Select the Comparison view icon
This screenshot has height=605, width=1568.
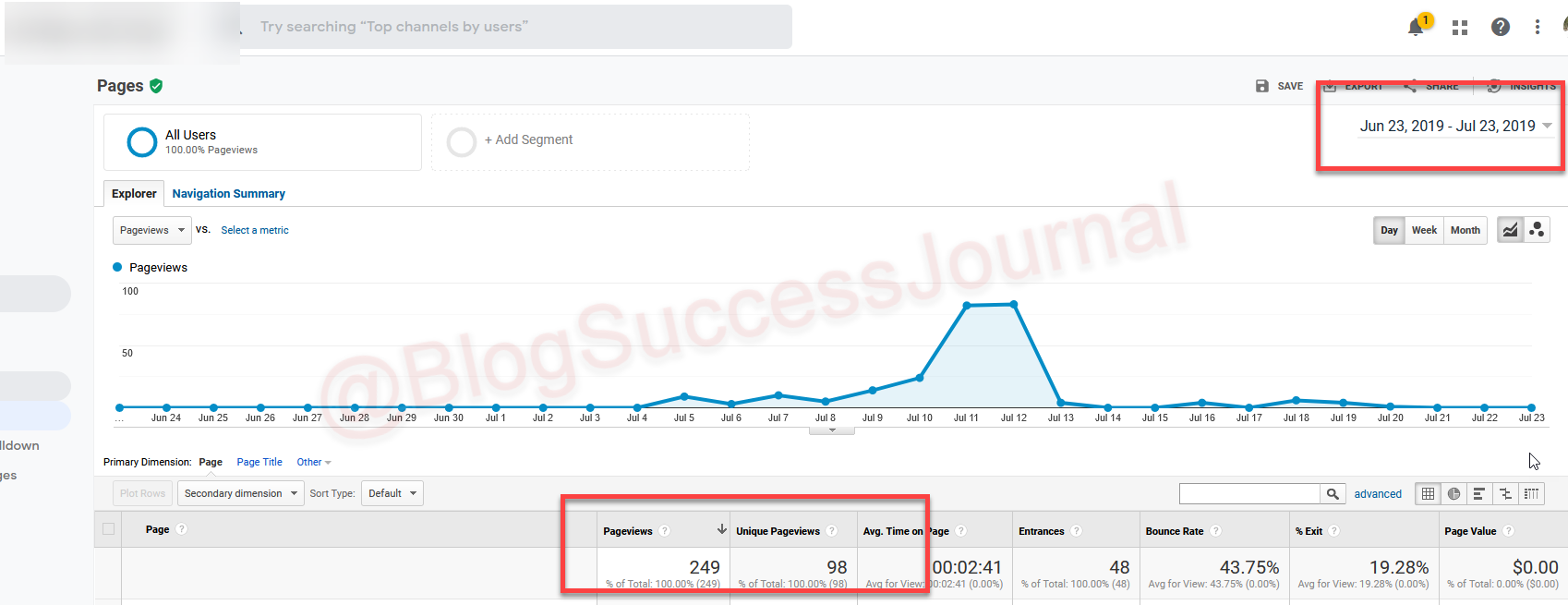tap(1505, 494)
